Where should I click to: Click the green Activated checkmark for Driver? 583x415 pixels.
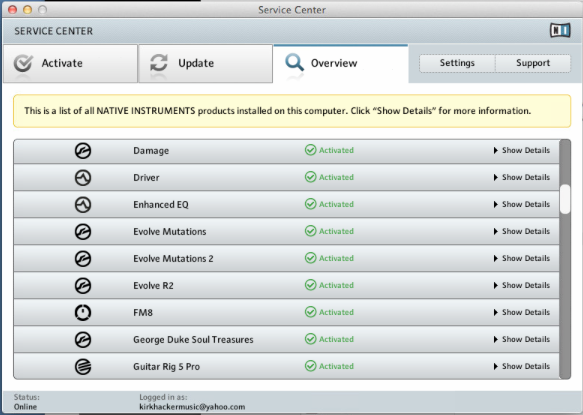pos(310,177)
